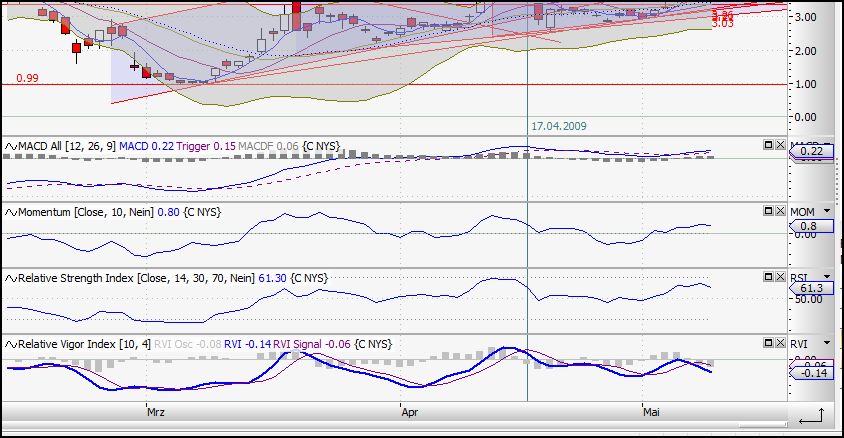Image resolution: width=844 pixels, height=438 pixels.
Task: Click the wave icon beside Relative Strength Index
Action: (11, 279)
